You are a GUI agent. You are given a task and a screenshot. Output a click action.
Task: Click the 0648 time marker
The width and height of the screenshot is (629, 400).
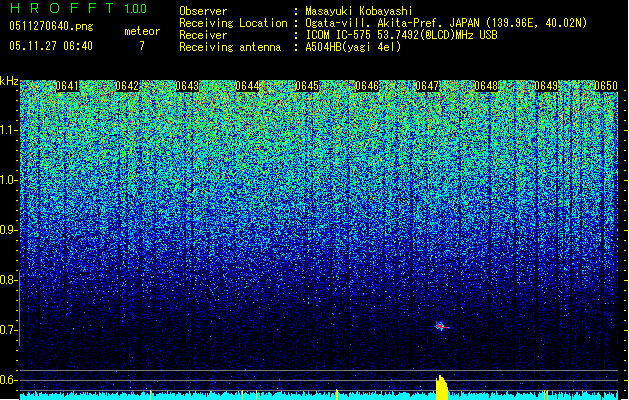click(x=486, y=86)
